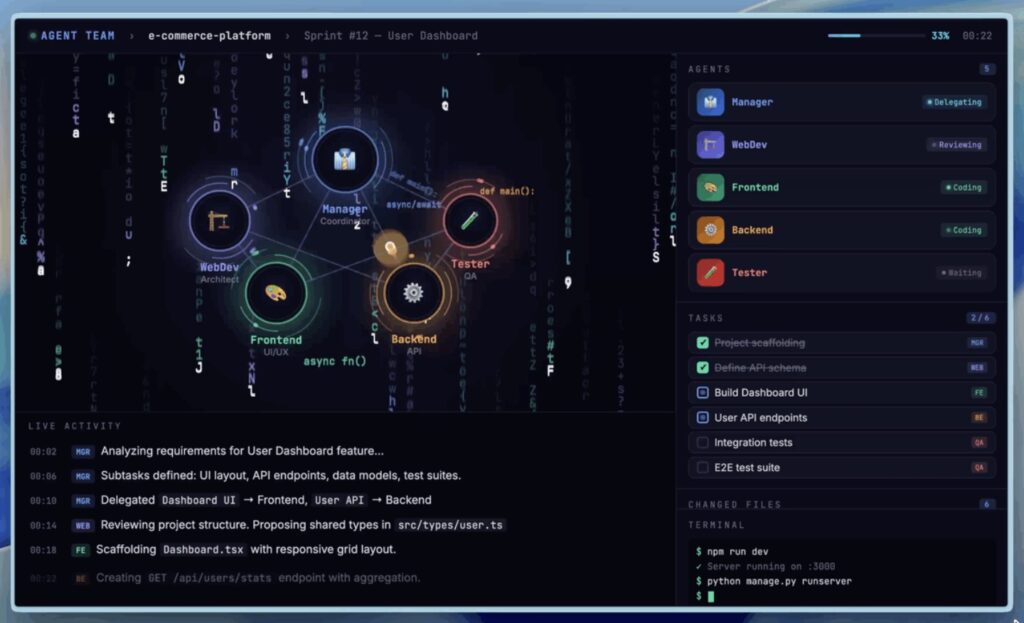Open Sprint #12 User Dashboard breadcrumb
The width and height of the screenshot is (1024, 623).
point(391,36)
